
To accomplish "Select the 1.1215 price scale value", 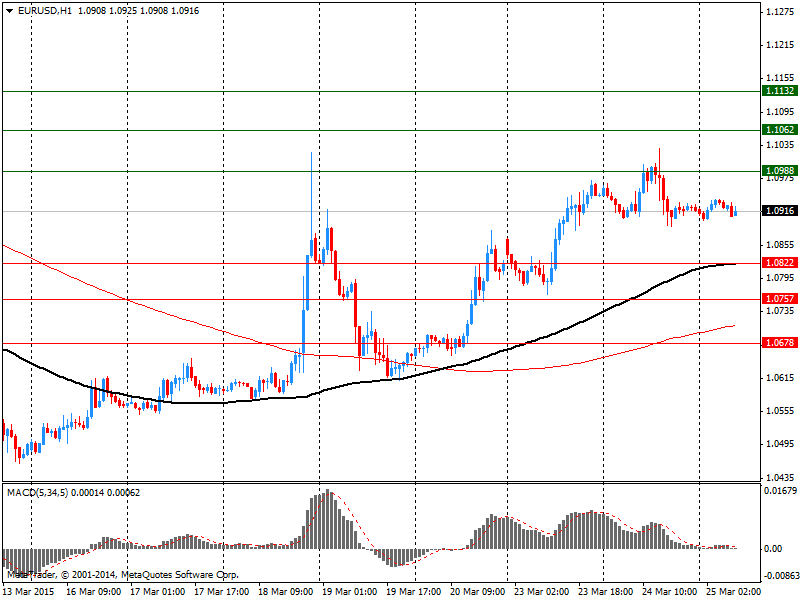I will point(781,45).
